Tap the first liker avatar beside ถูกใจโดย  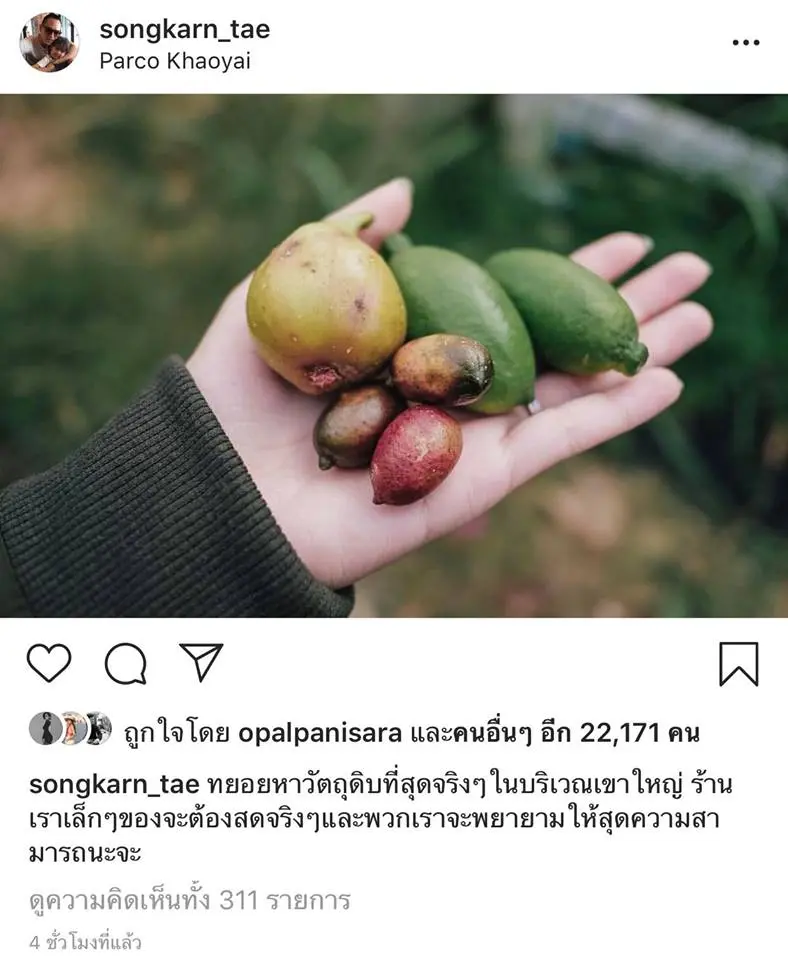point(46,729)
